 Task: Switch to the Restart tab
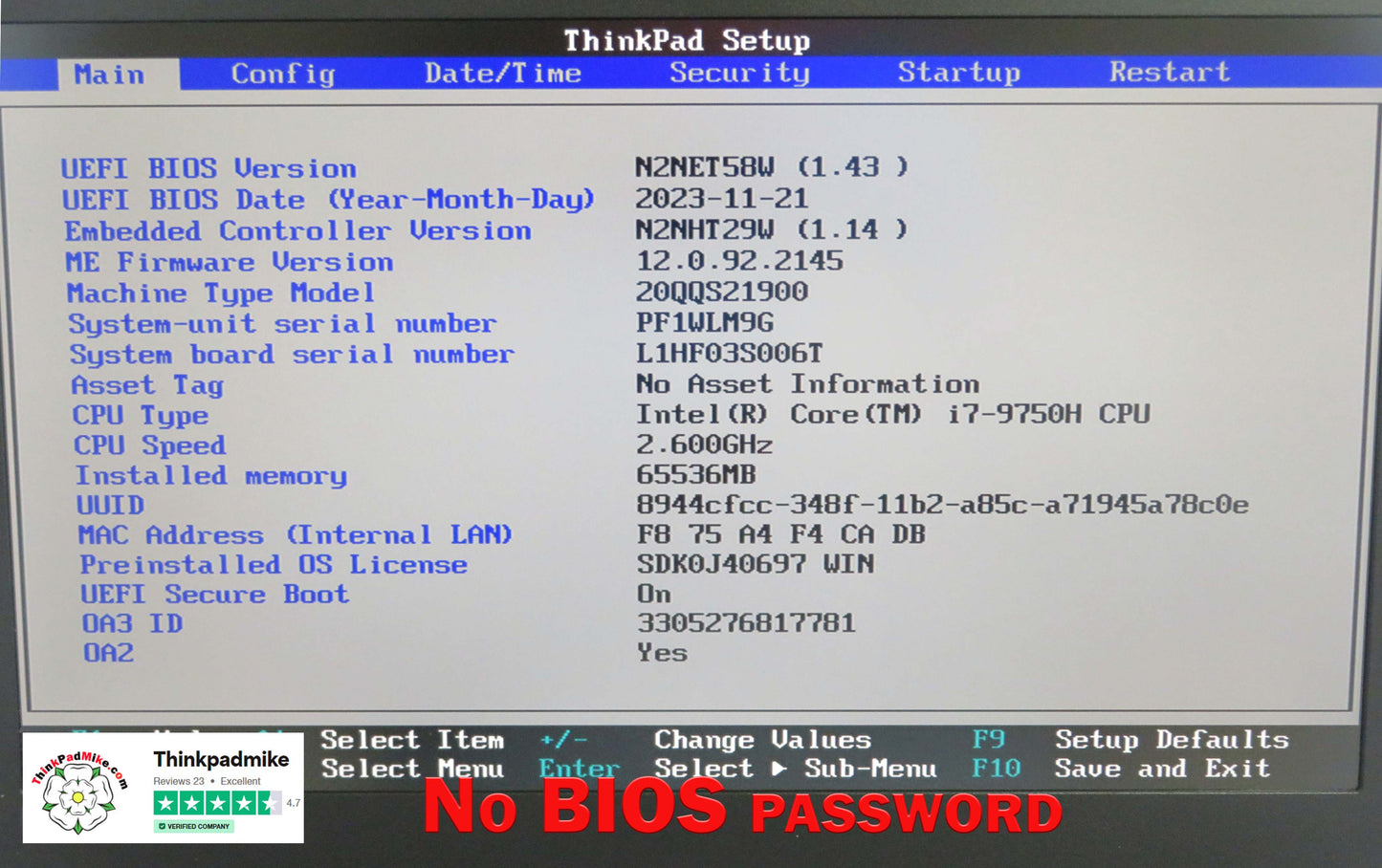(1170, 72)
